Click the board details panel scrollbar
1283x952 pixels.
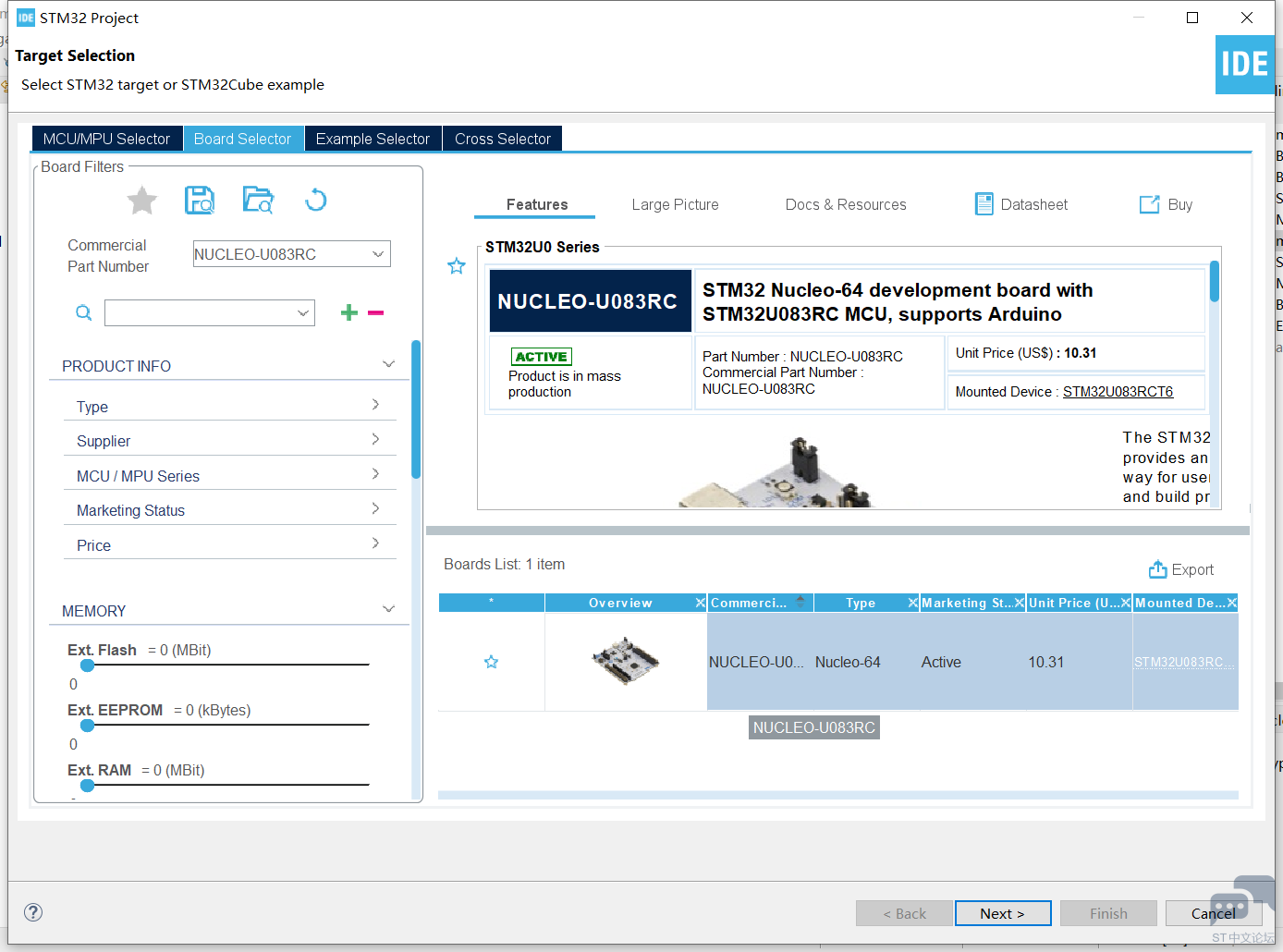pos(1215,281)
